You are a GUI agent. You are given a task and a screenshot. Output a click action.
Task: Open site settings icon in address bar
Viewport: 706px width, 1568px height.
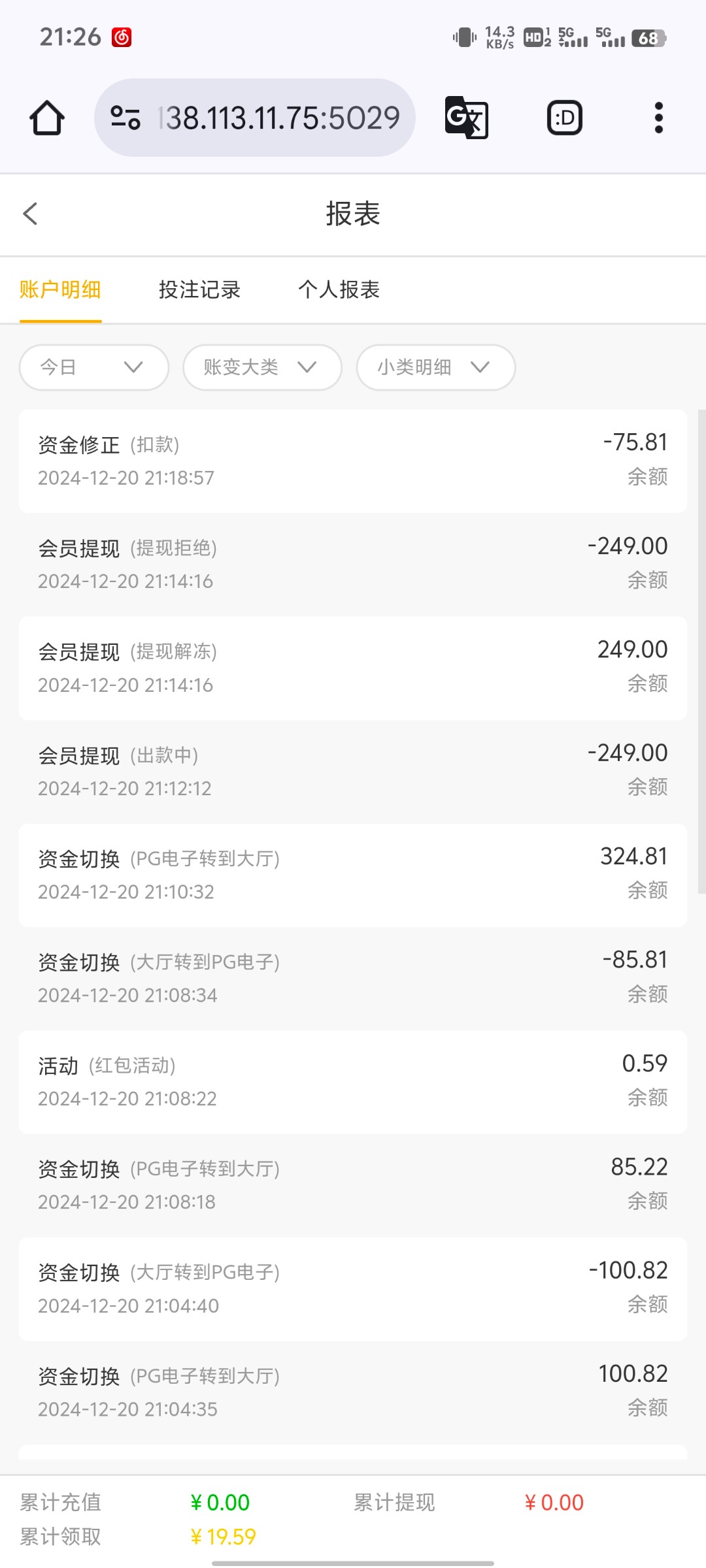click(126, 118)
